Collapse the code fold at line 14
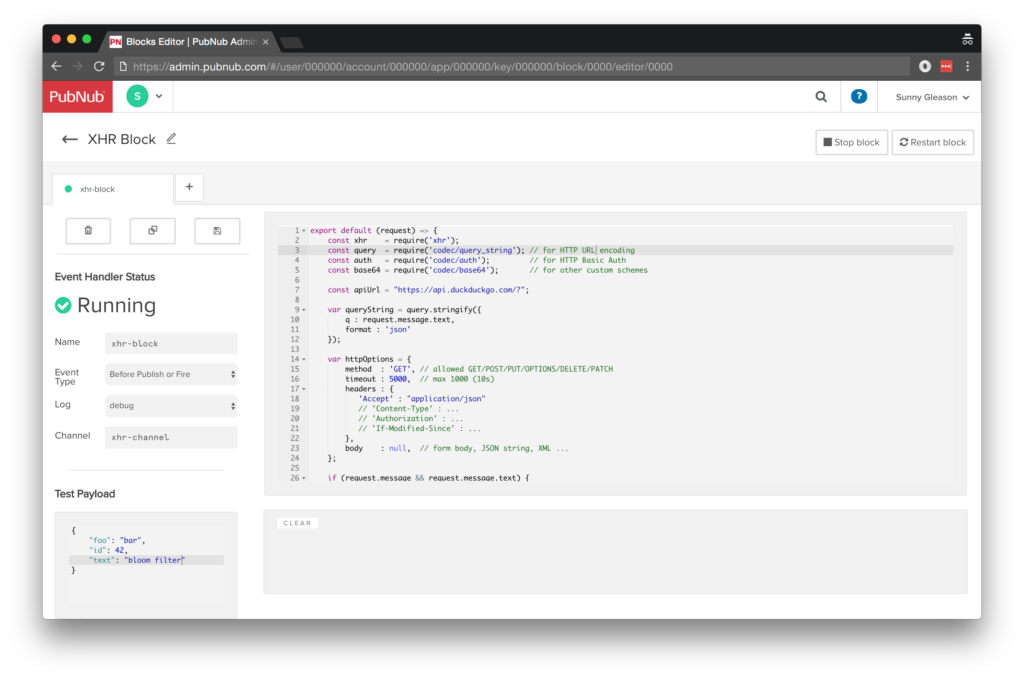The height and width of the screenshot is (680, 1024). (x=304, y=359)
